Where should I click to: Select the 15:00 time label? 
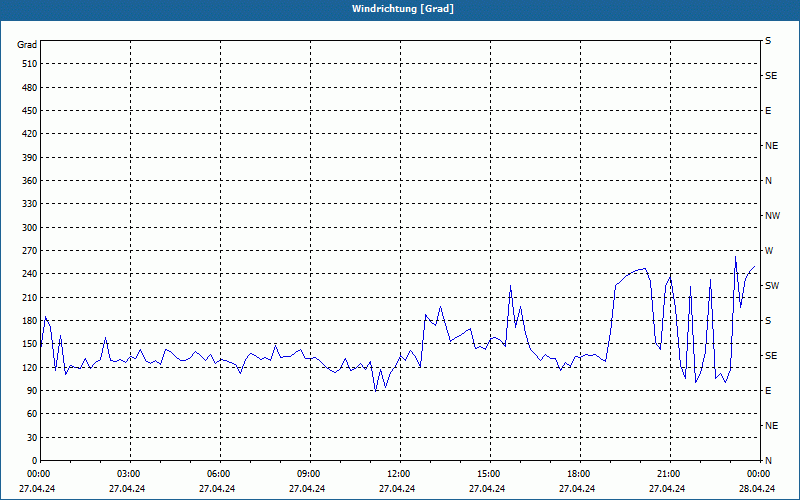tap(489, 474)
